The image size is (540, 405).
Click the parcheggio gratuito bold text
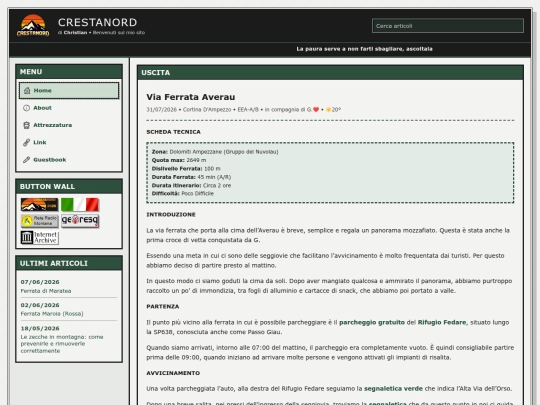tap(372, 322)
